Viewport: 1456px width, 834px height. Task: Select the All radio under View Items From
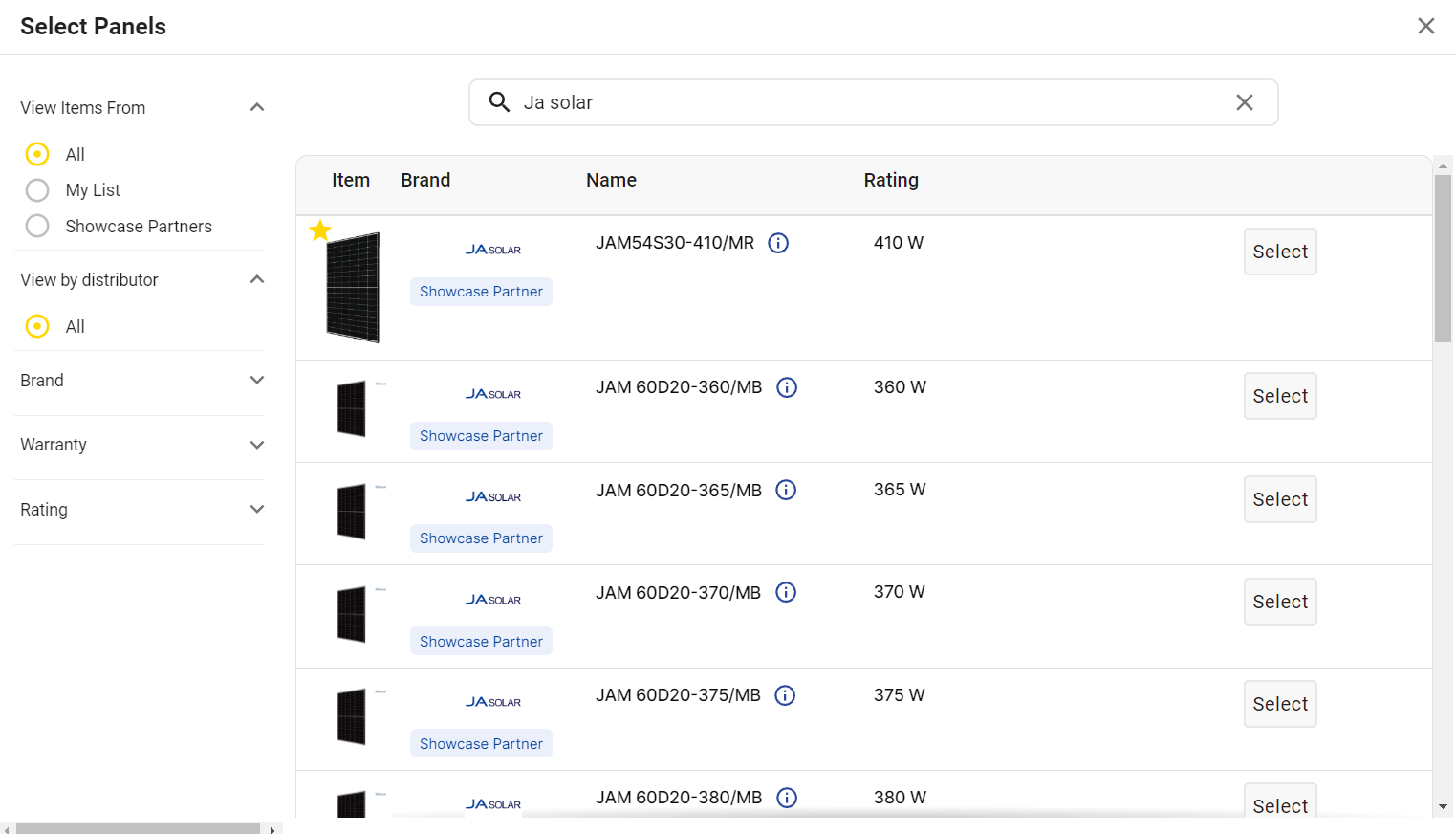[x=37, y=154]
